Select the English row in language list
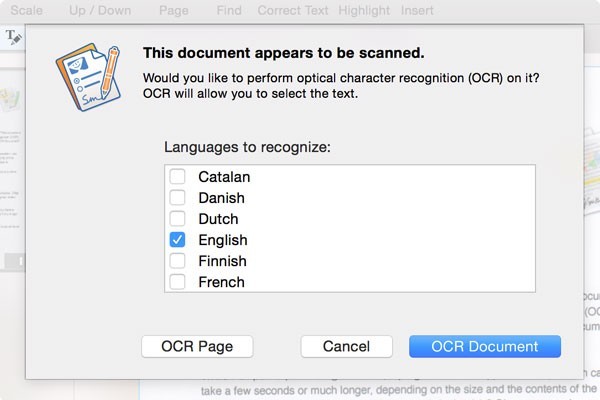Screen dimensions: 600x400 coord(350,240)
